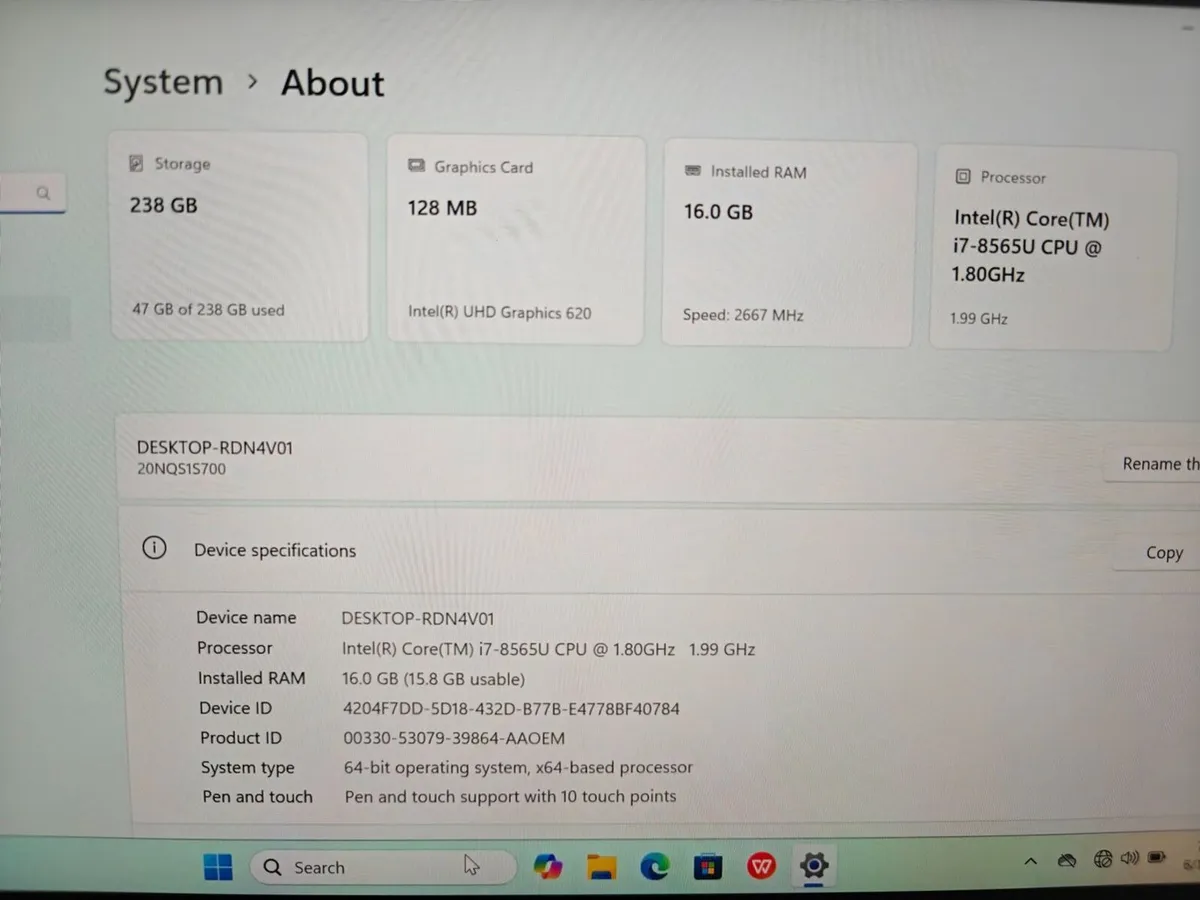Click the info icon beside Device specifications

[x=153, y=548]
